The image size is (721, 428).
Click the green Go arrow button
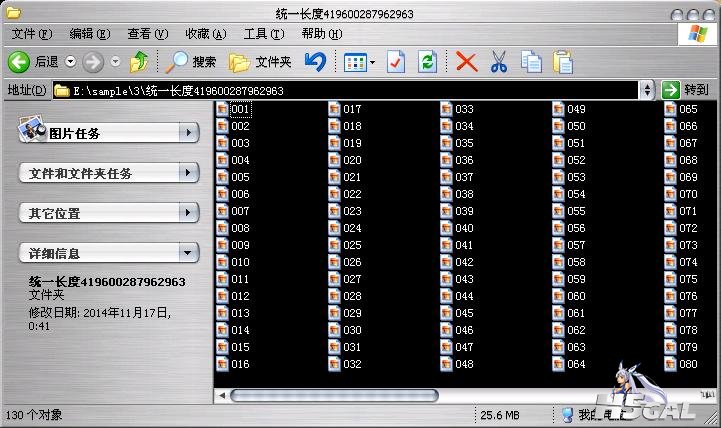click(670, 90)
